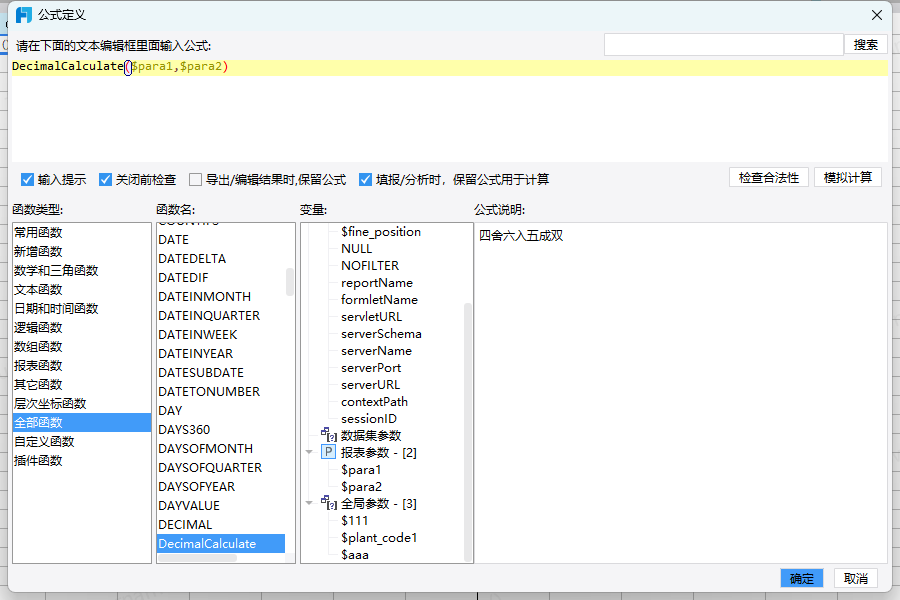Select 数组函数 function type

tap(82, 346)
